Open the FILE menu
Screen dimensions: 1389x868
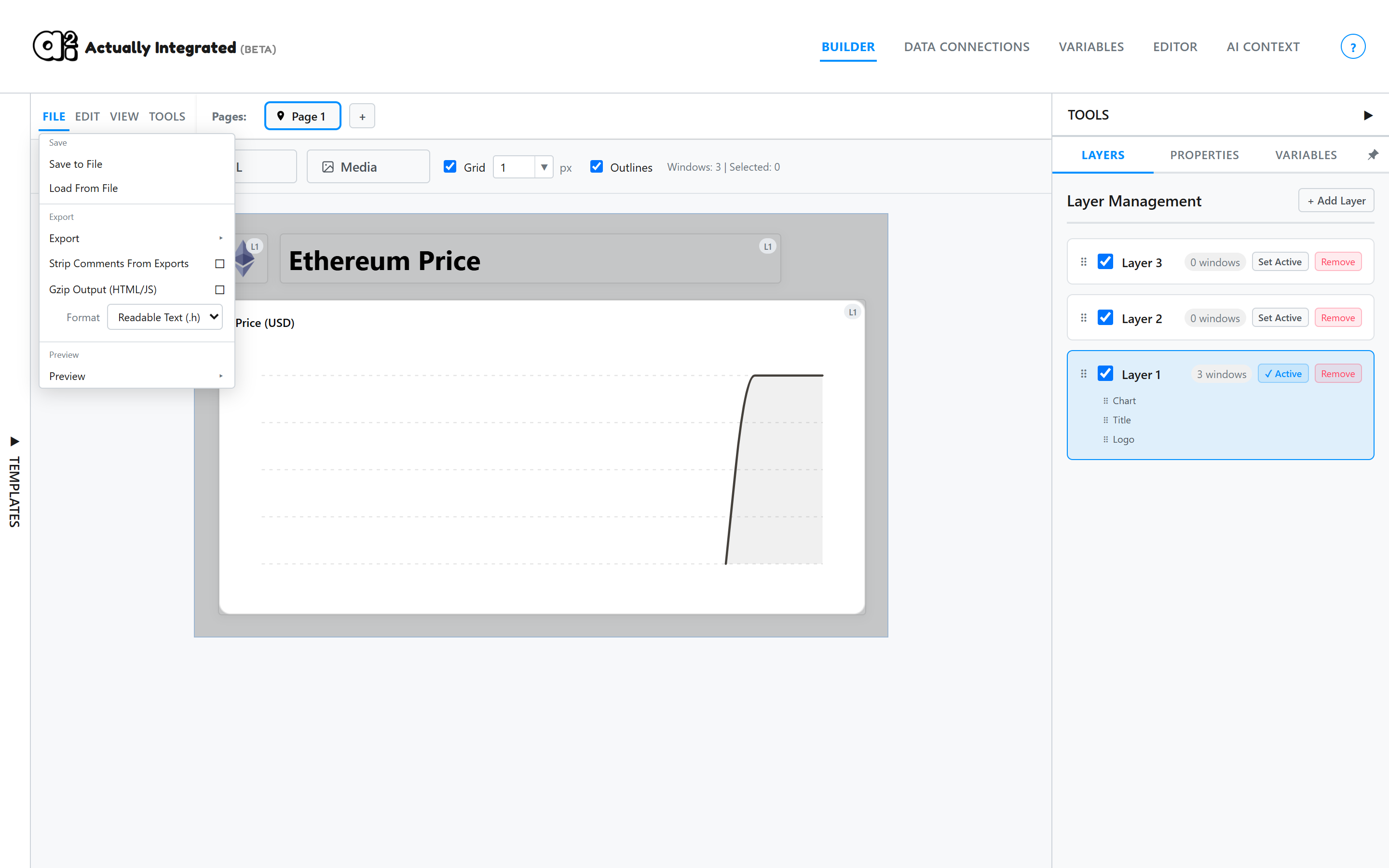tap(54, 117)
